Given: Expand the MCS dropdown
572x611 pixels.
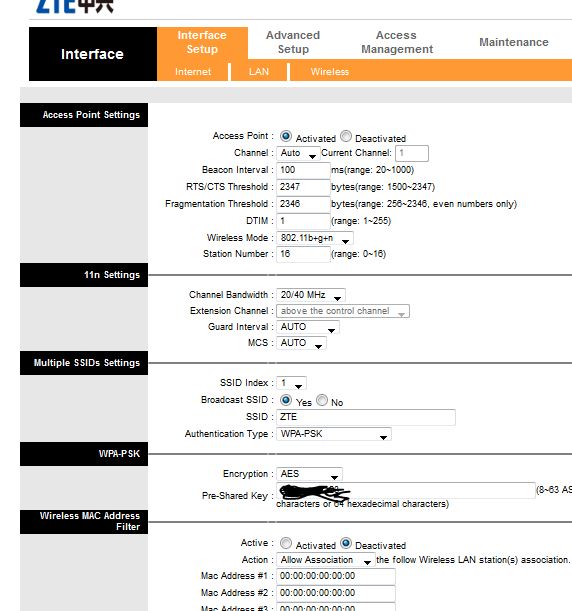Looking at the screenshot, I should pyautogui.click(x=301, y=343).
